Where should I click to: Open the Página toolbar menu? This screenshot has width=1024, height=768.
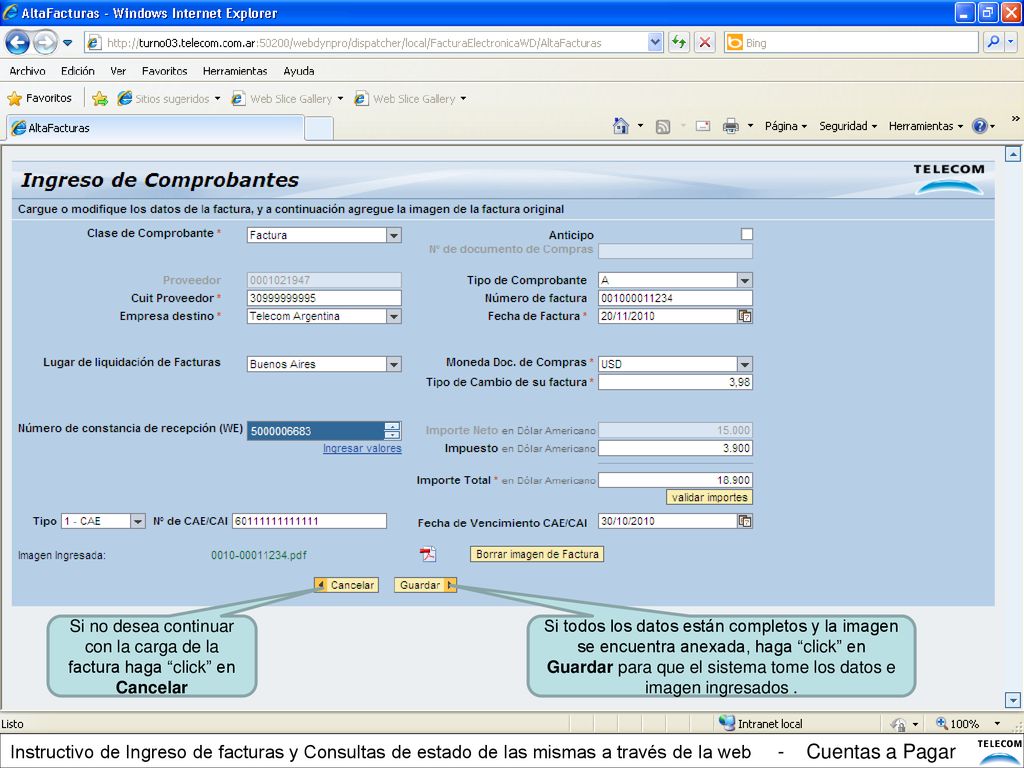(x=786, y=126)
